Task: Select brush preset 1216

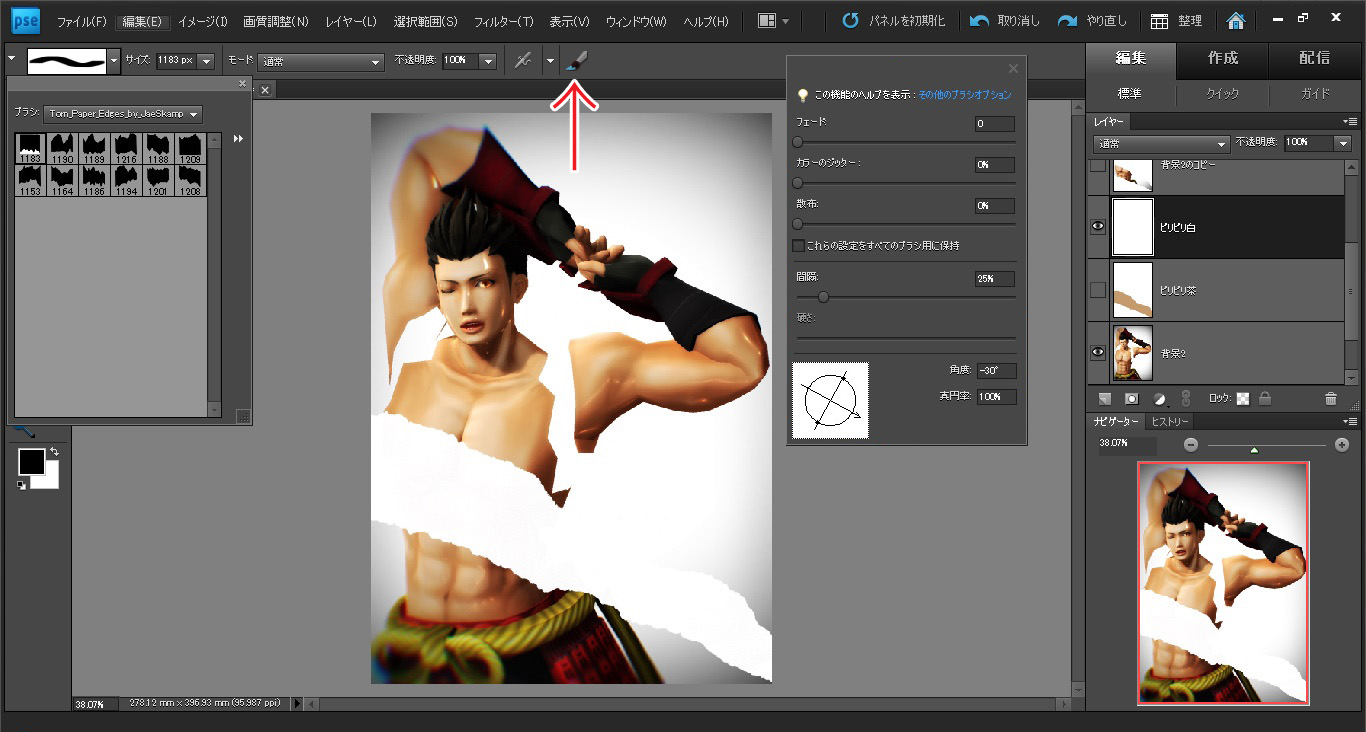Action: click(x=126, y=149)
